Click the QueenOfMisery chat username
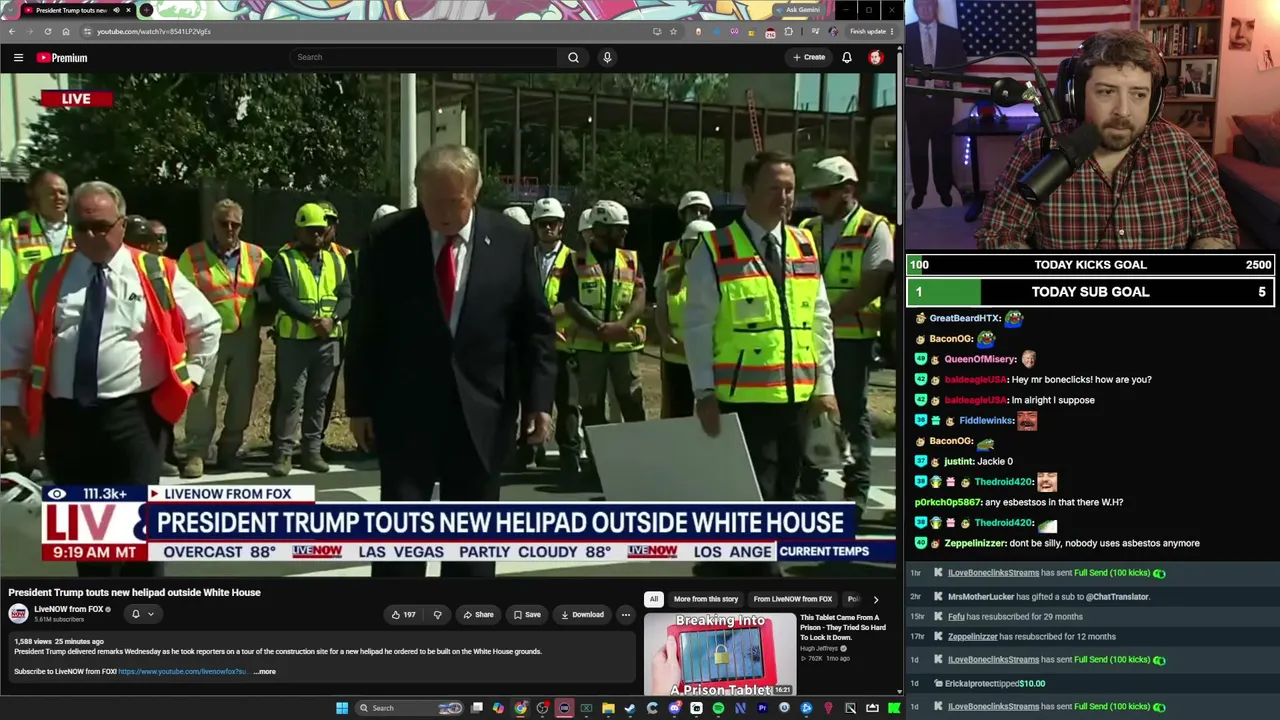Image resolution: width=1280 pixels, height=720 pixels. pyautogui.click(x=980, y=360)
